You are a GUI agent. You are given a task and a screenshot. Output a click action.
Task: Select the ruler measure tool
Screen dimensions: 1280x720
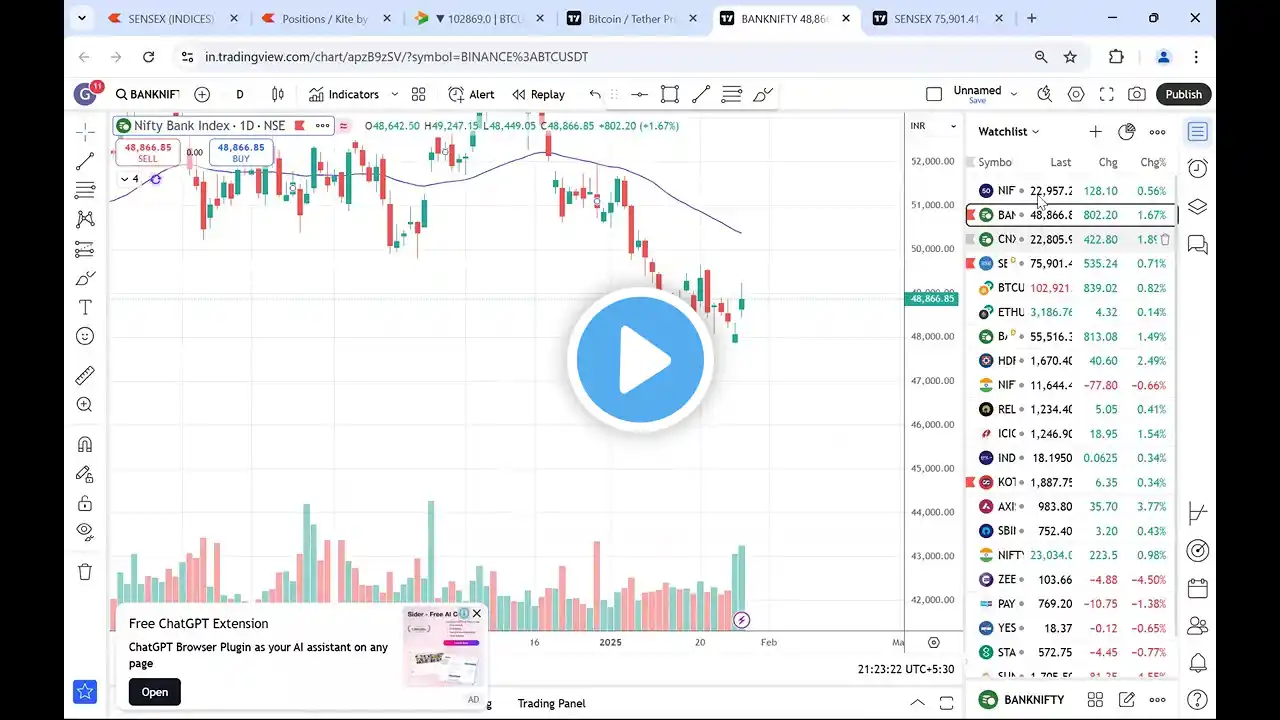click(85, 375)
